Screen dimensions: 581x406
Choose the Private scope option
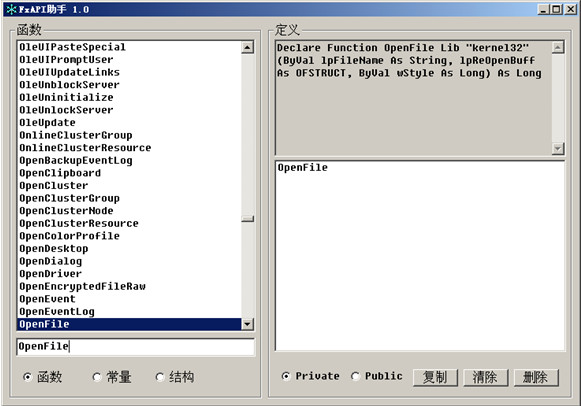pyautogui.click(x=286, y=376)
